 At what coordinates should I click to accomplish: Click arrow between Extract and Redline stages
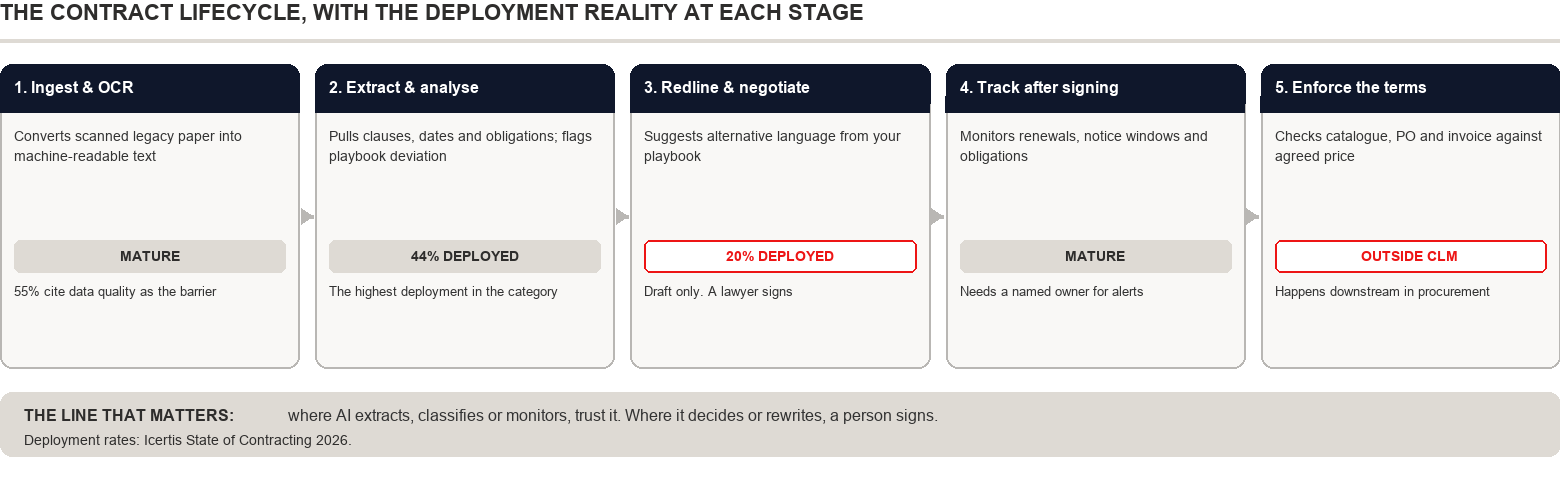point(622,216)
